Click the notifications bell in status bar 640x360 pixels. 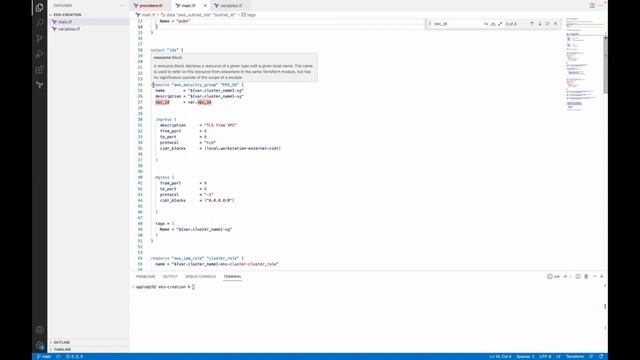click(601, 356)
